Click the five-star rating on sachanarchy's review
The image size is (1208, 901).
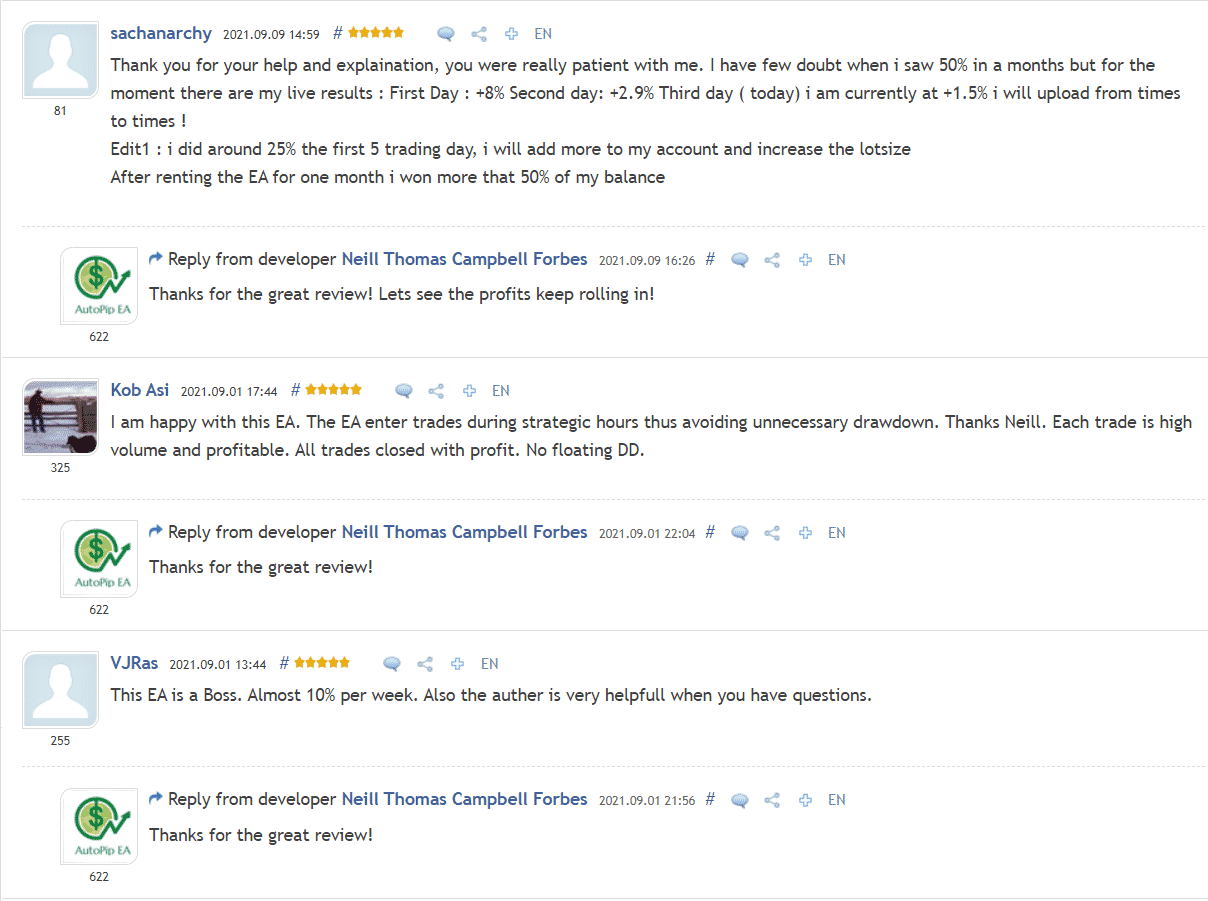coord(376,33)
